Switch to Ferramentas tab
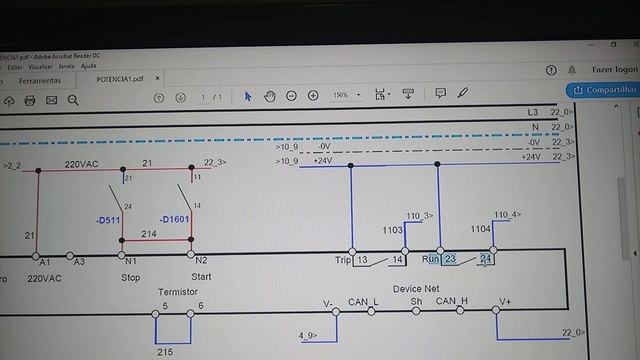 point(40,81)
